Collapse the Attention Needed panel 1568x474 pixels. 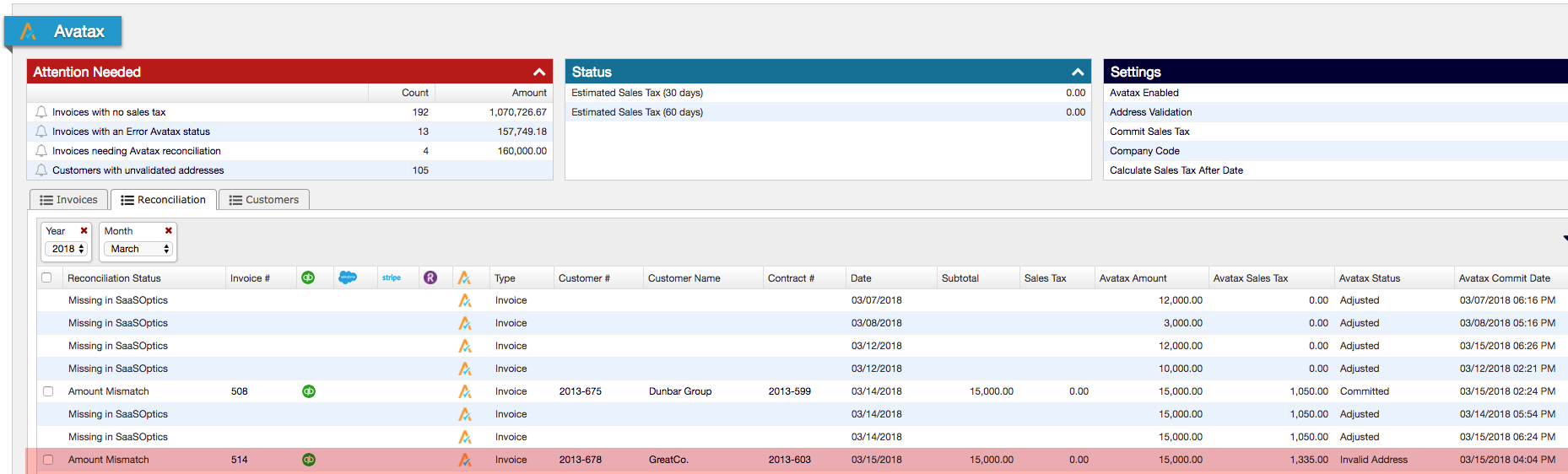[539, 72]
